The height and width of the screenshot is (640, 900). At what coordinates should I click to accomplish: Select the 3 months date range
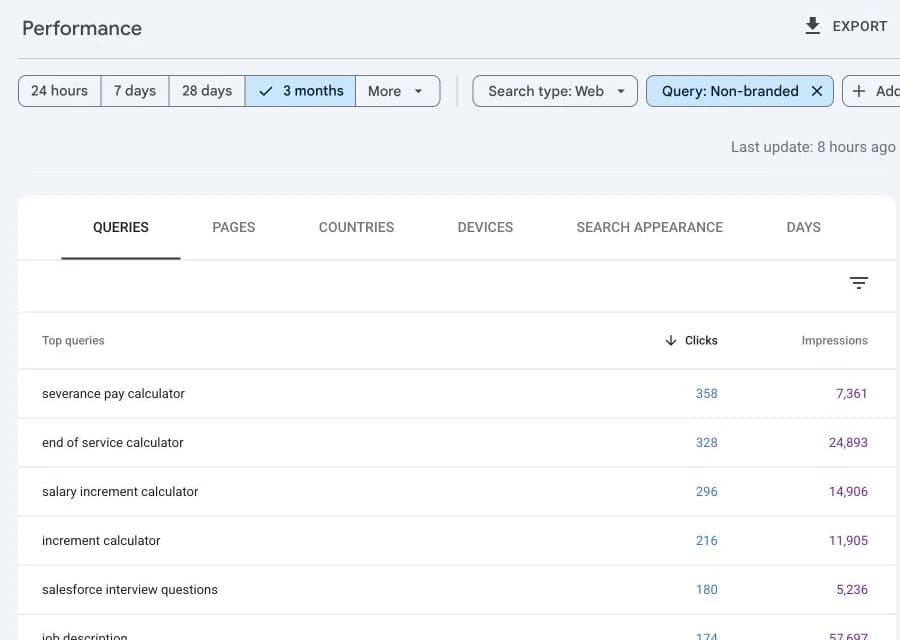300,91
